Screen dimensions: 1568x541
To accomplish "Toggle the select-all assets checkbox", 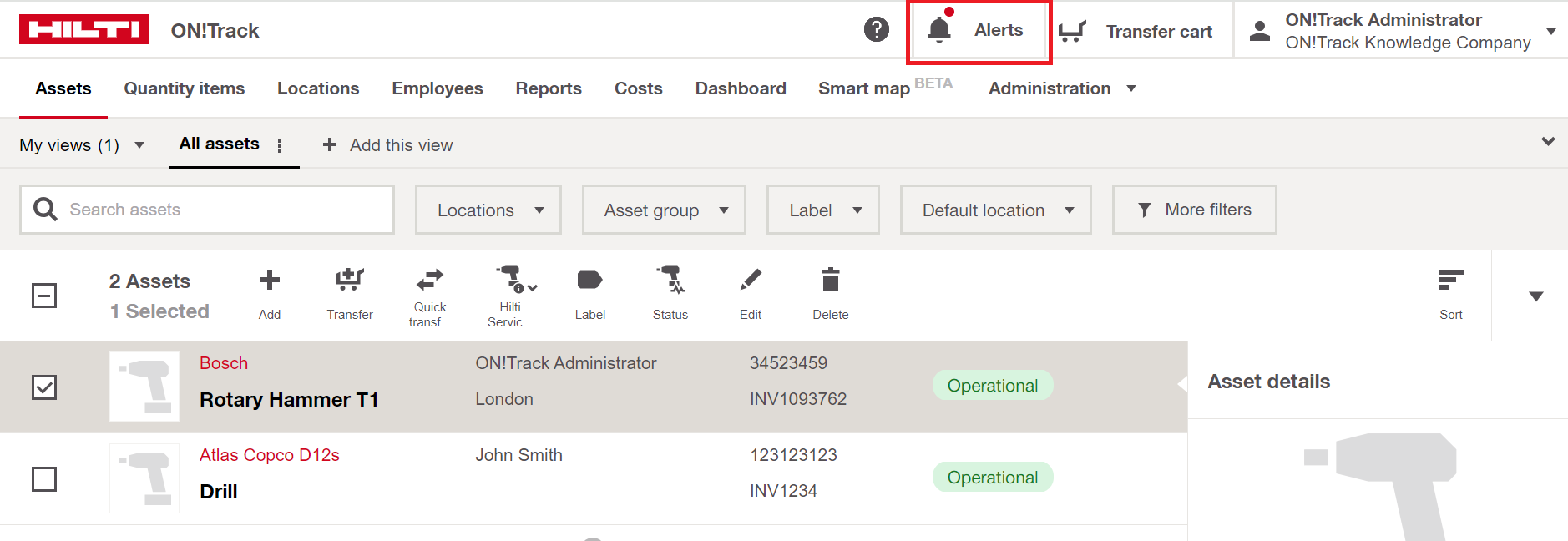I will pyautogui.click(x=44, y=296).
